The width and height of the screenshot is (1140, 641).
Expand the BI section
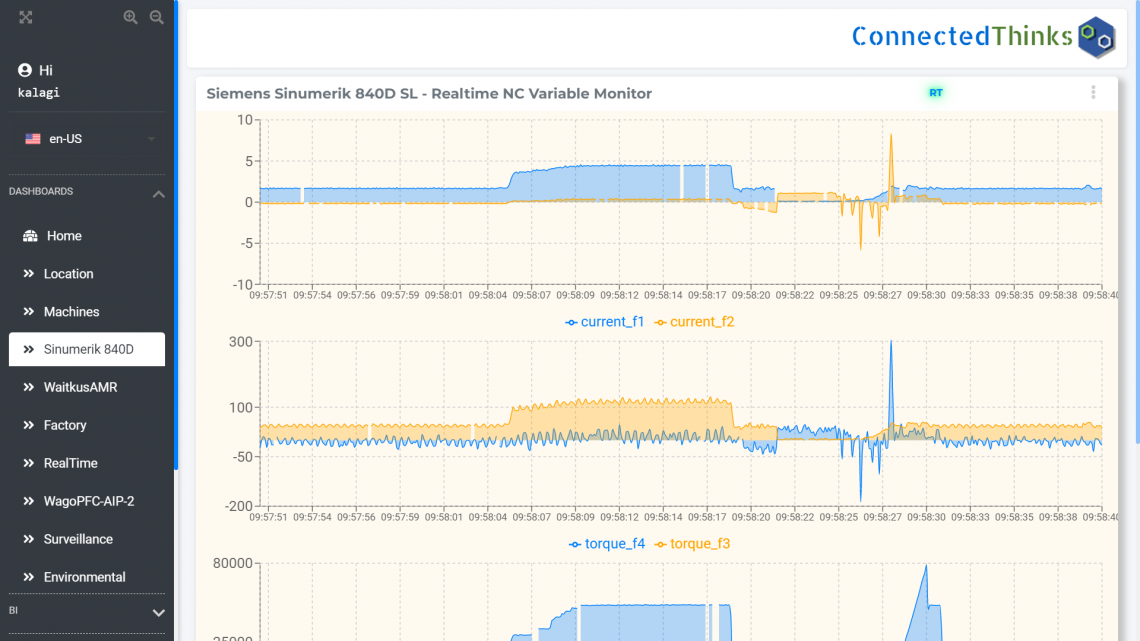158,612
